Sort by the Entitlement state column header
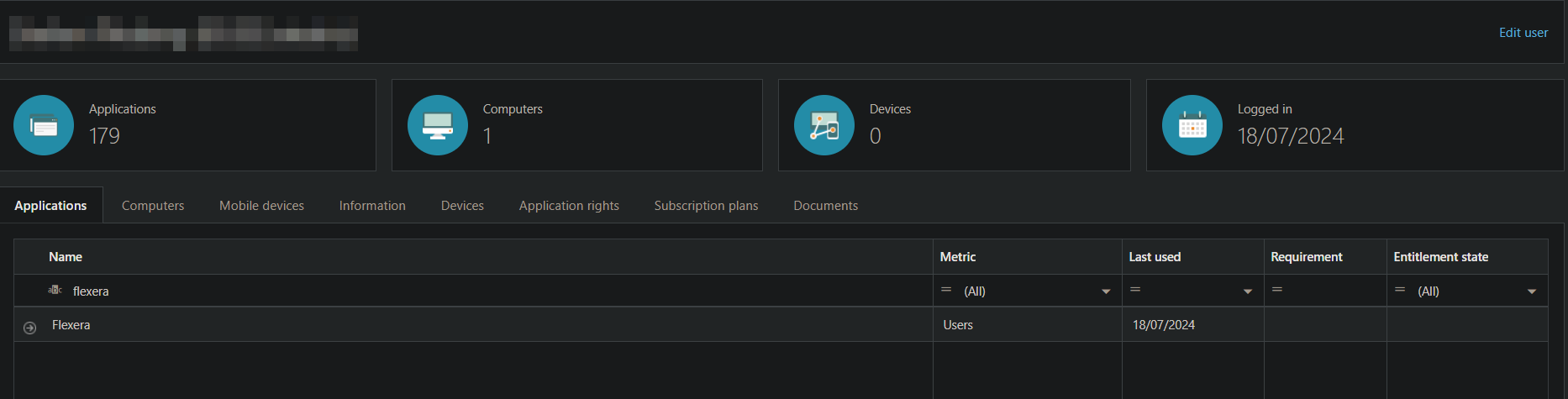Screen dimensions: 1568x399 [1440, 257]
